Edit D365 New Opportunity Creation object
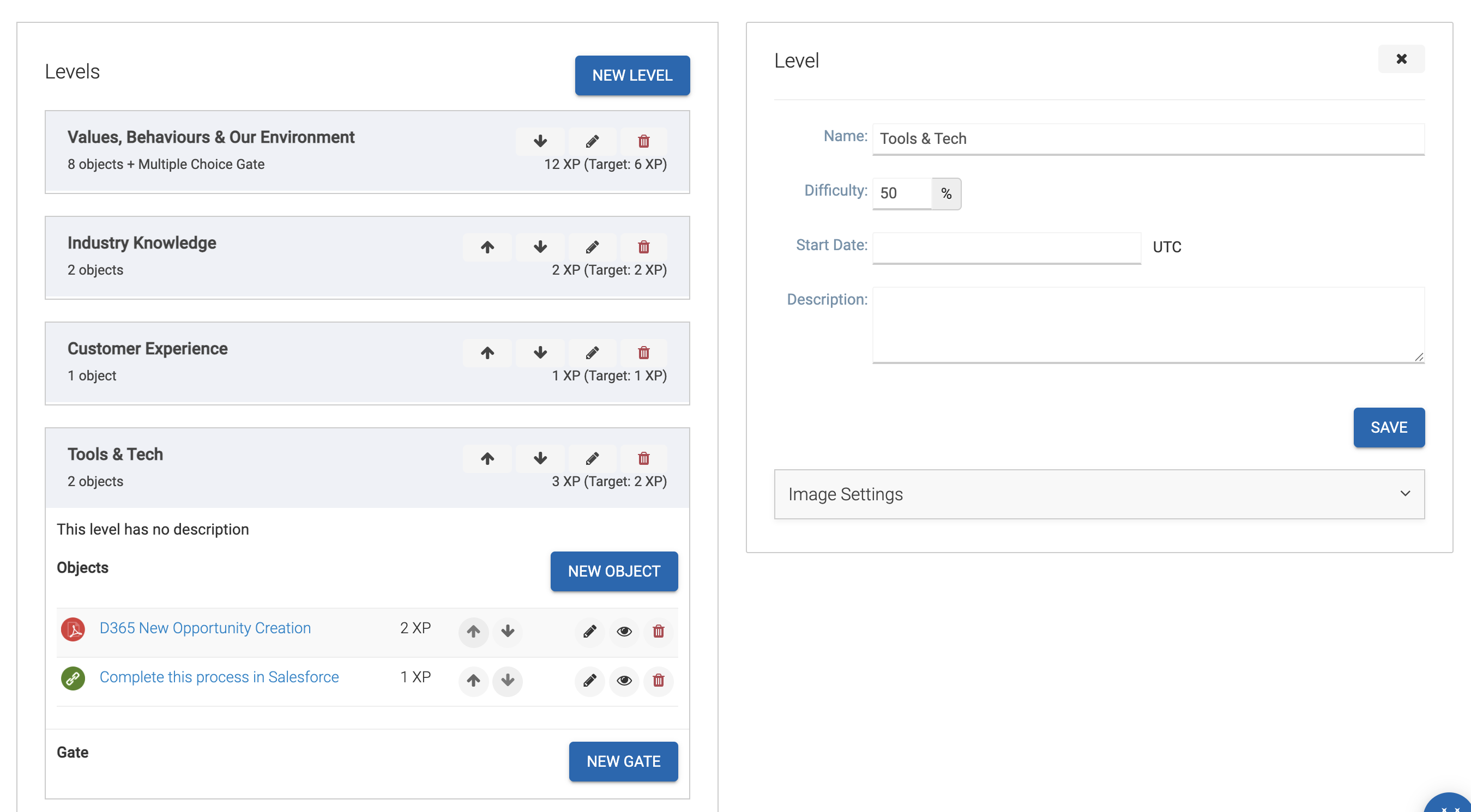Screen dimensions: 1471x812 (590, 631)
